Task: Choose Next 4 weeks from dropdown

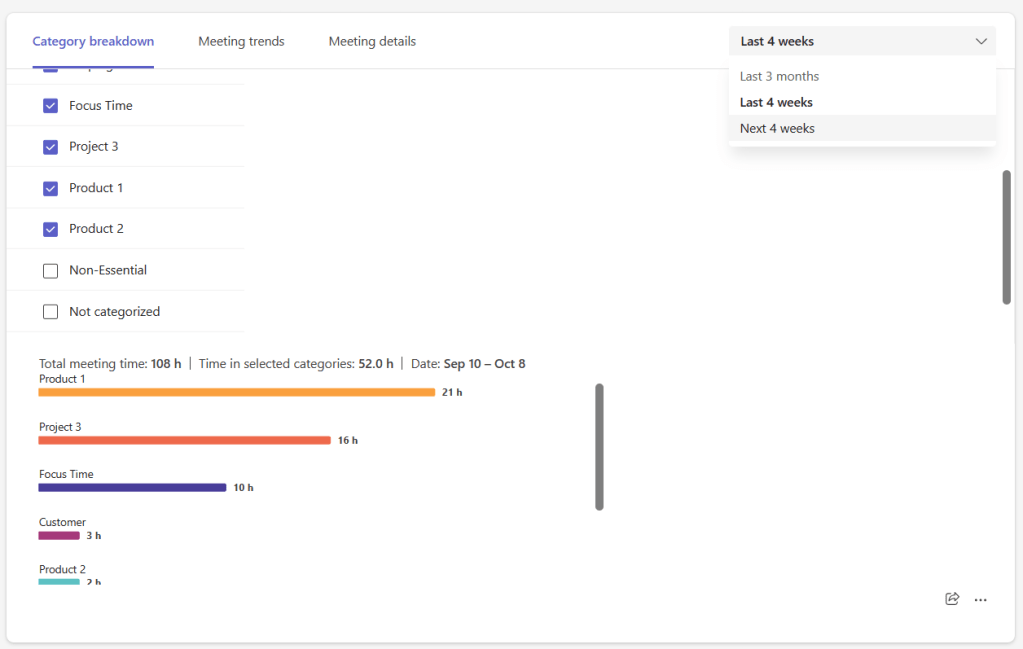Action: pos(777,128)
